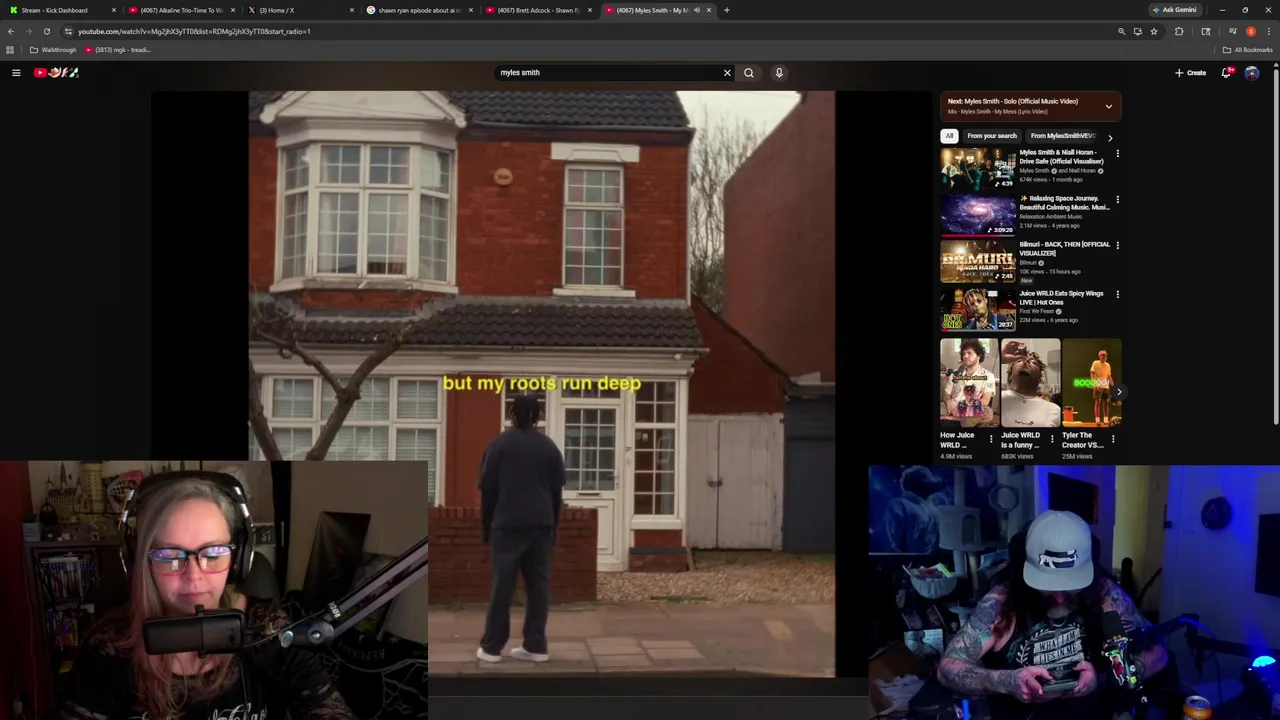Click the 'Drive Safe (Official Visualiser)' title link
Image resolution: width=1280 pixels, height=720 pixels.
(x=1061, y=156)
